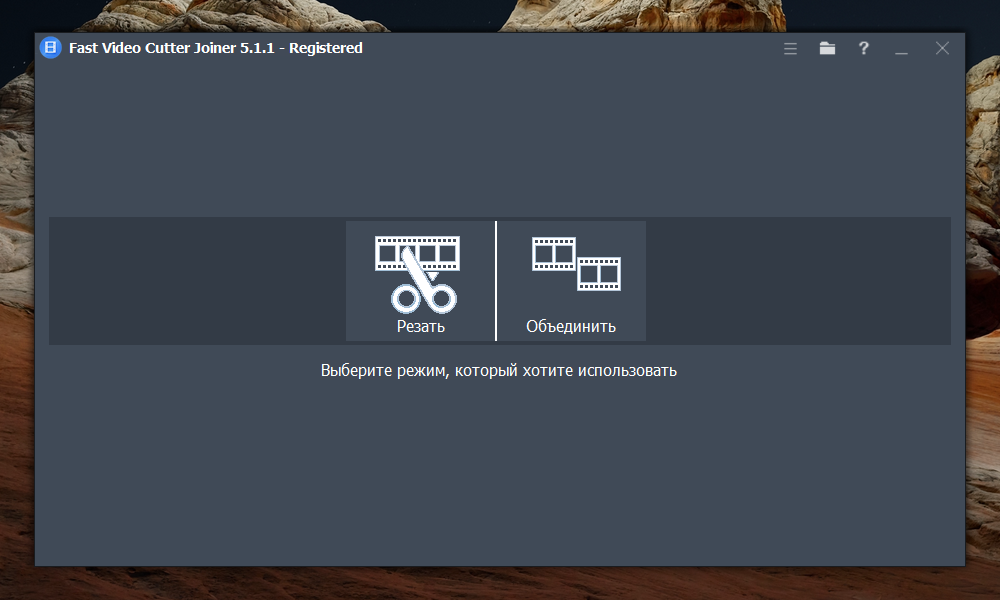
Task: Open the output folder icon
Action: pyautogui.click(x=827, y=48)
